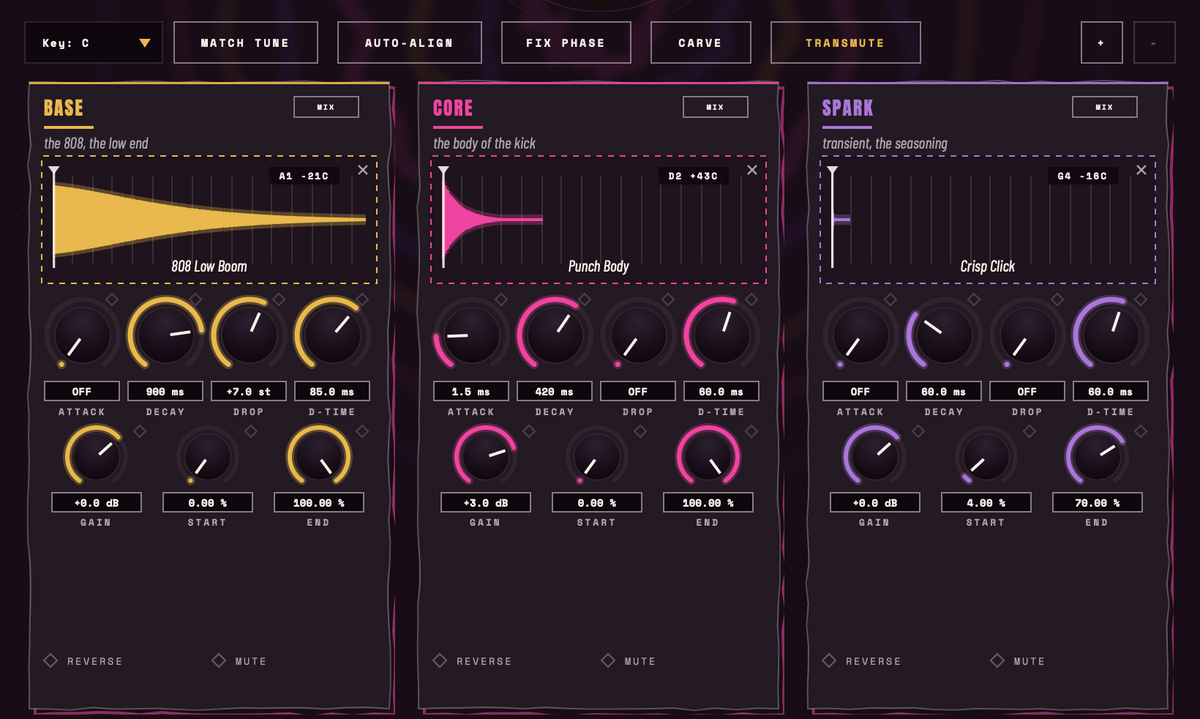
Task: Click diamond icon beside BASE Attack knob
Action: [x=112, y=299]
